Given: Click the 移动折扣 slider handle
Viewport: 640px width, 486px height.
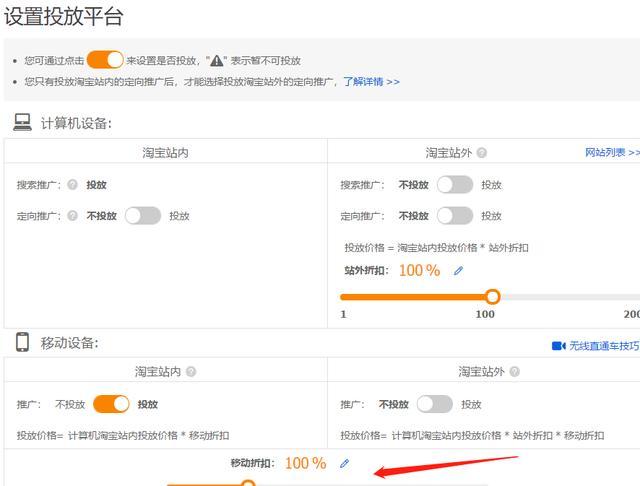Looking at the screenshot, I should 248,483.
